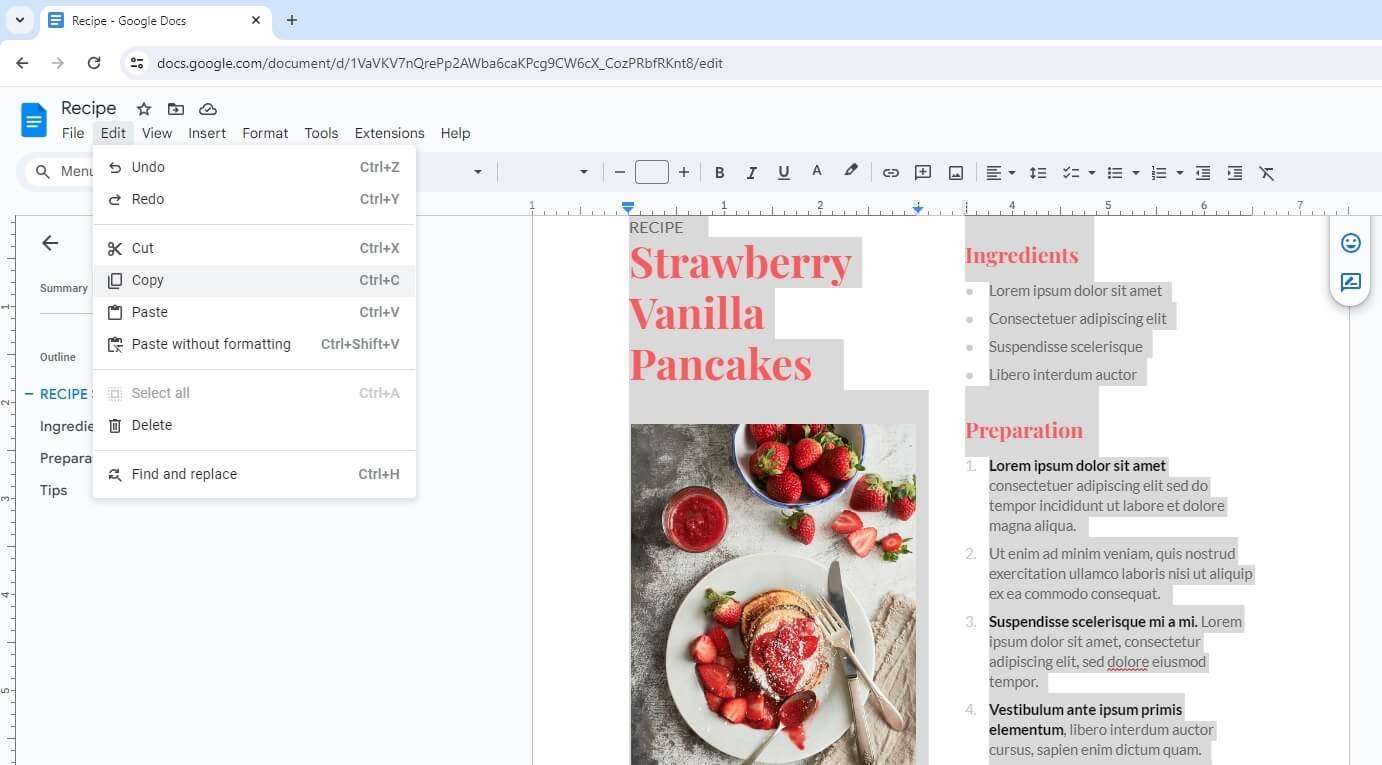This screenshot has width=1382, height=765.
Task: Decrease the paragraph indent
Action: point(1203,173)
